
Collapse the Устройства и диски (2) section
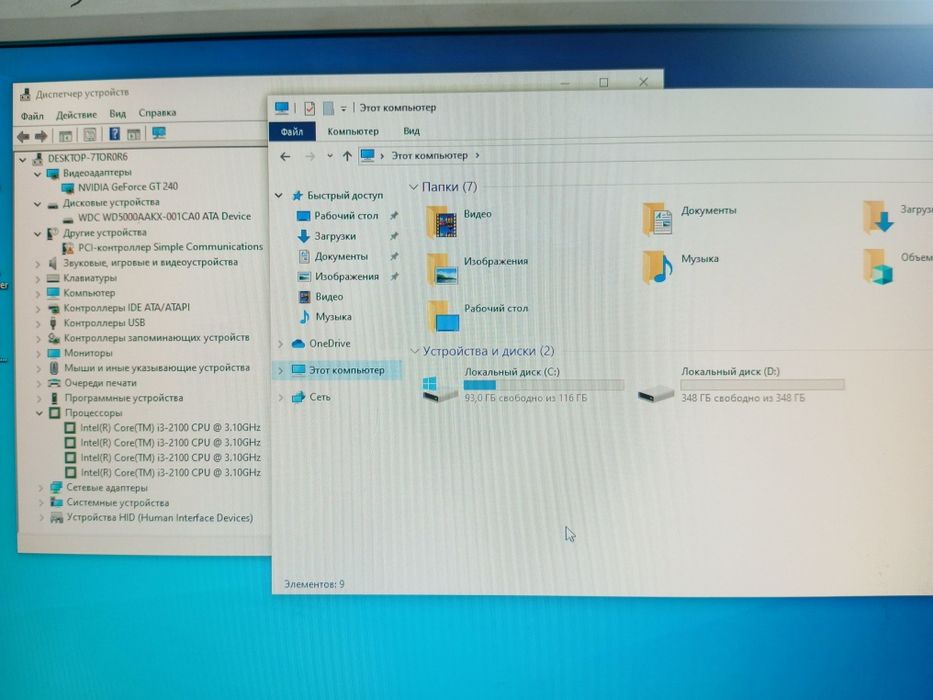[415, 351]
